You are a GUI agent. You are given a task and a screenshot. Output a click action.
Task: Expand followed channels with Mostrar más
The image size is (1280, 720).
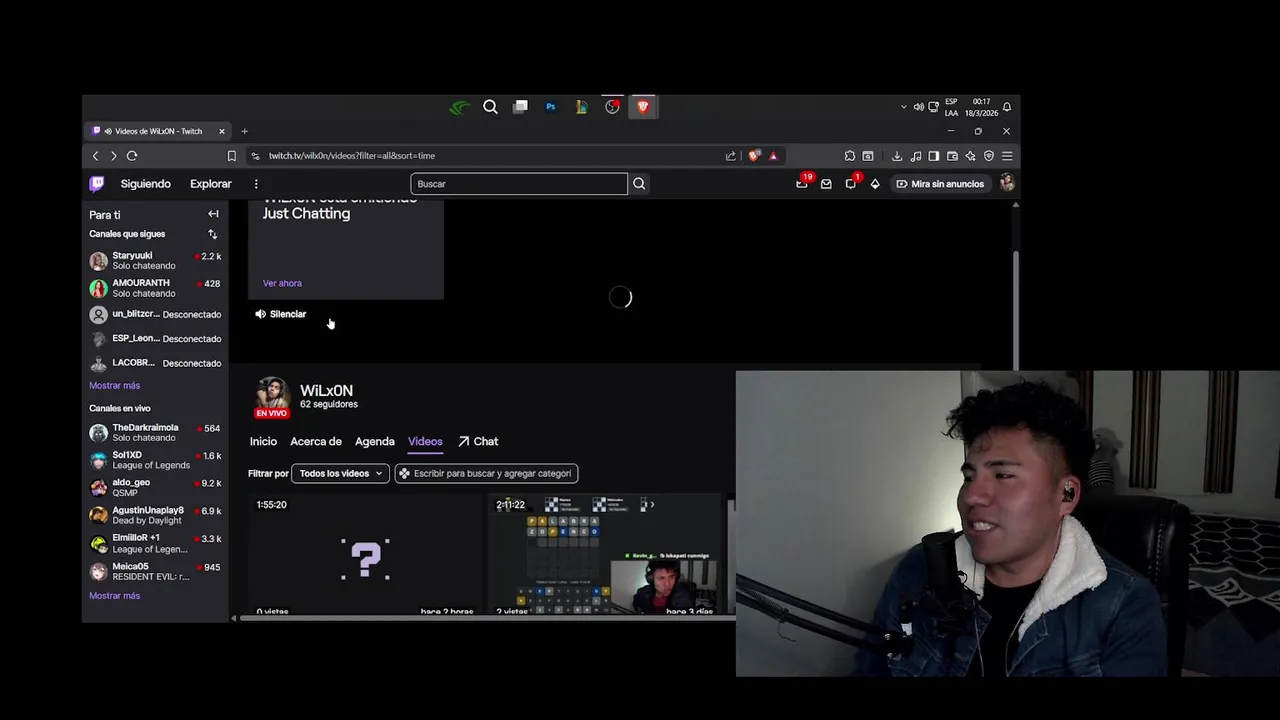pos(114,385)
